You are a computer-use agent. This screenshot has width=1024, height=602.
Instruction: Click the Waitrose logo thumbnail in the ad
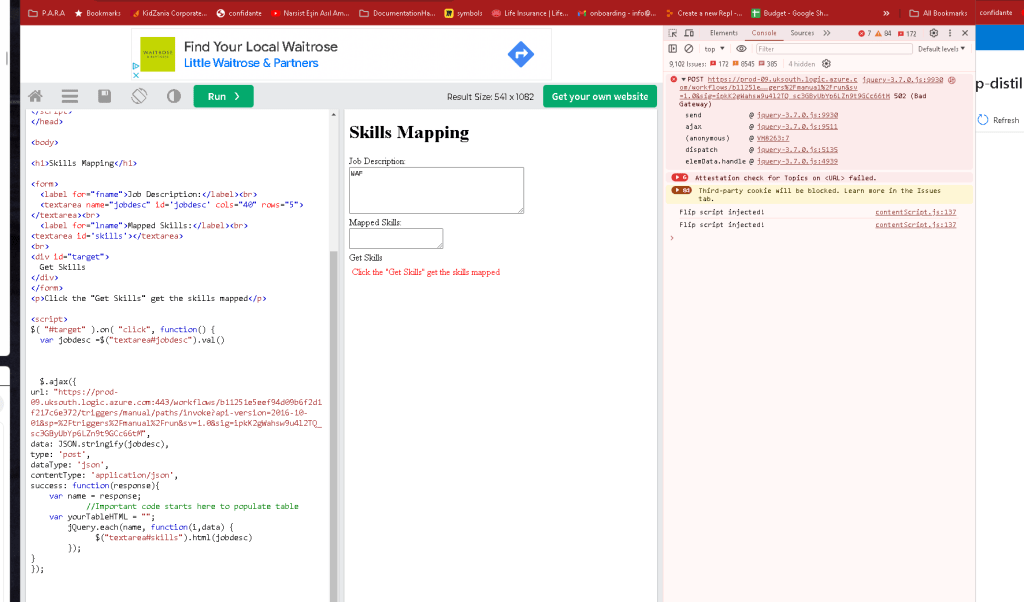[x=157, y=54]
